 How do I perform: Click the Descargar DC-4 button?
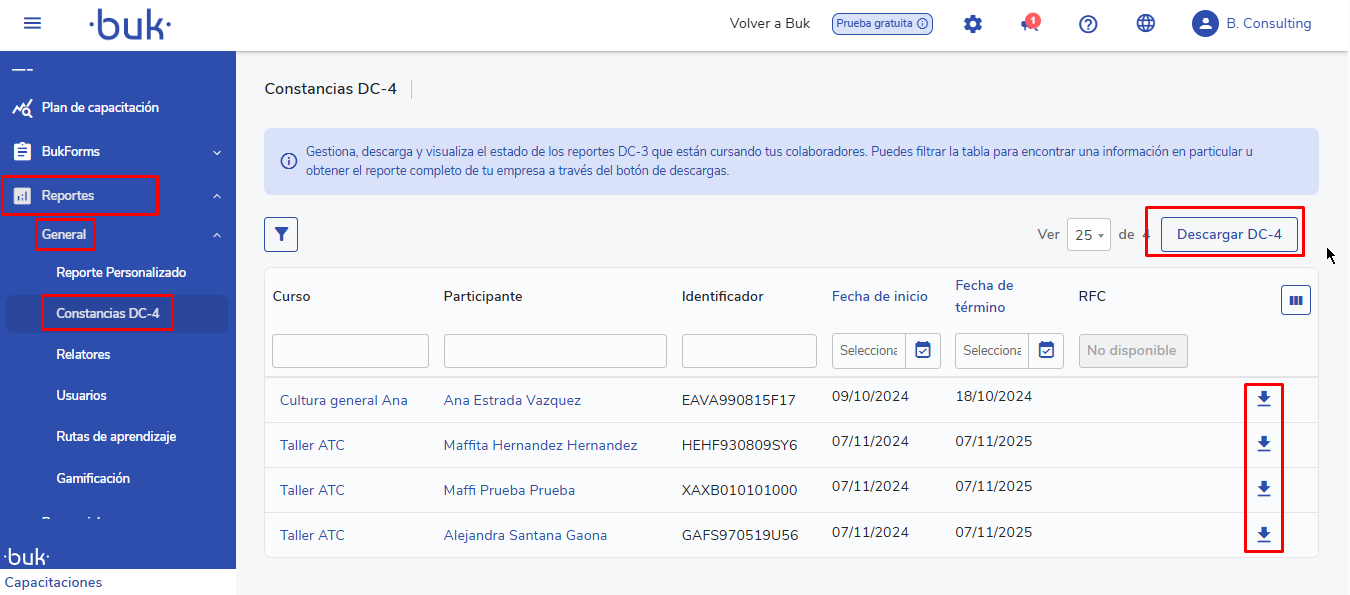click(x=1229, y=235)
